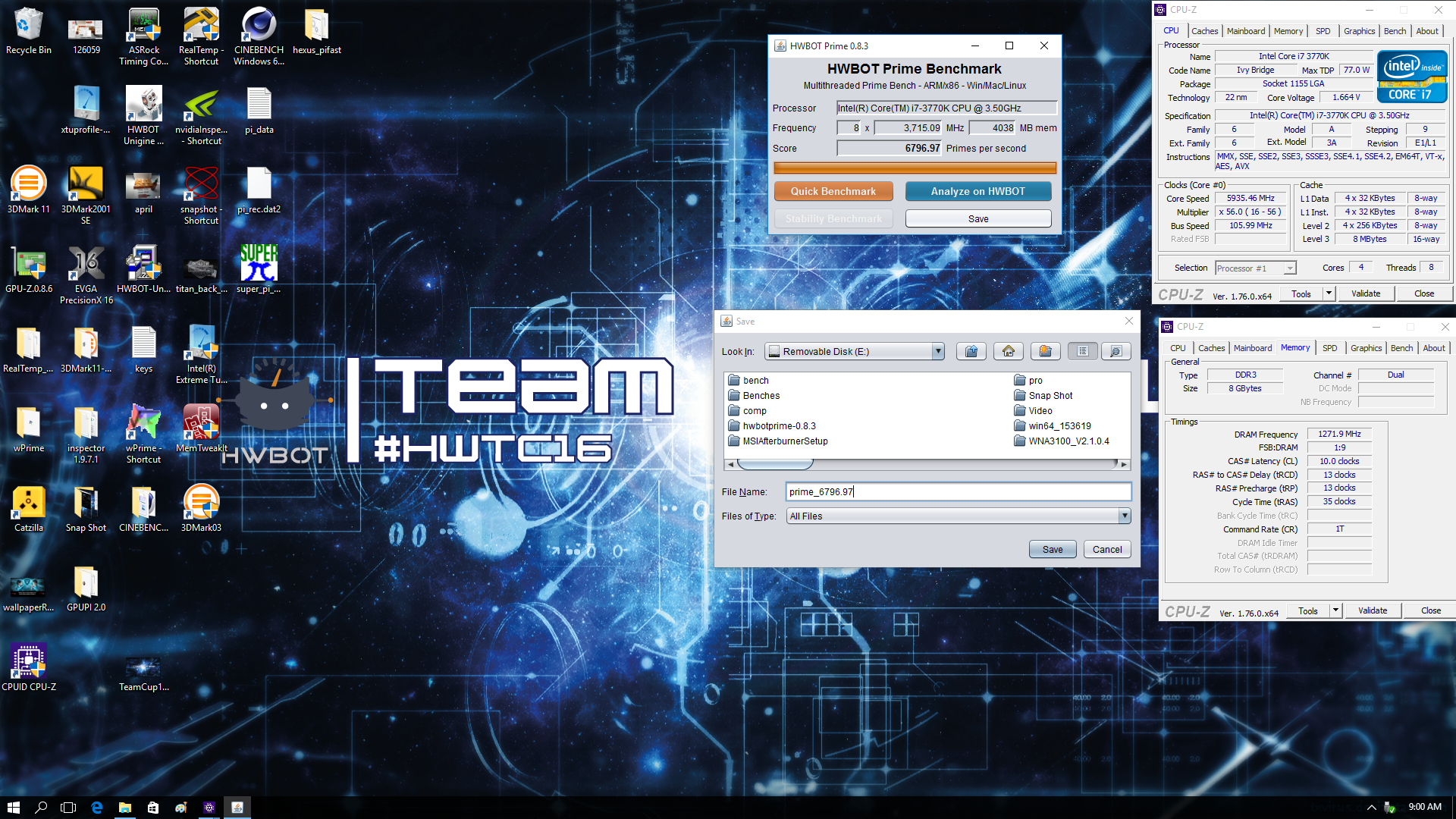Go up one folder level in Save dialog
1456x819 pixels.
(x=971, y=351)
